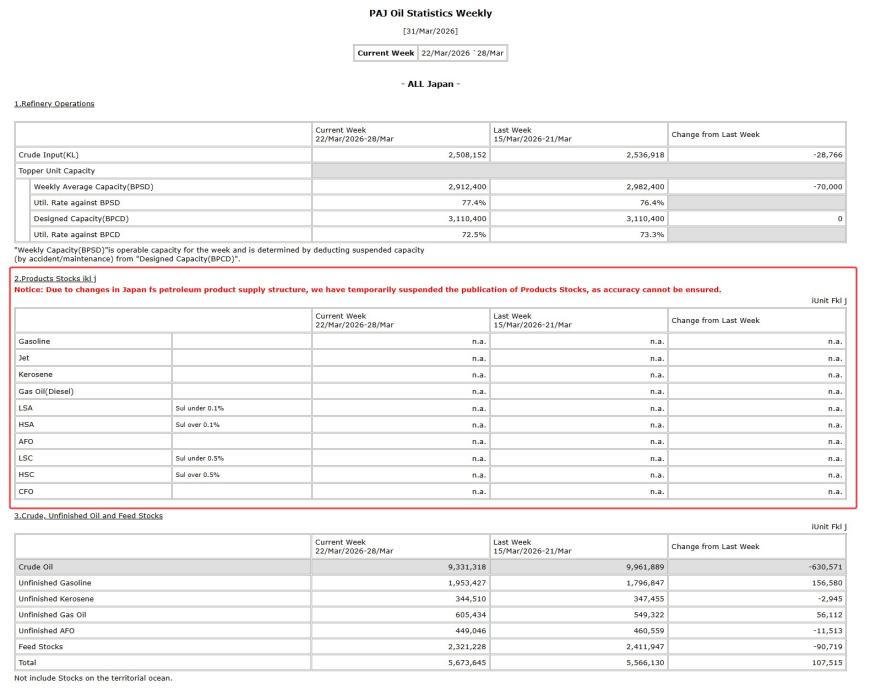Click "3.Crude, Unfinished Oil and Feed Stocks" heading
Screen dimensions: 870x691
88,515
